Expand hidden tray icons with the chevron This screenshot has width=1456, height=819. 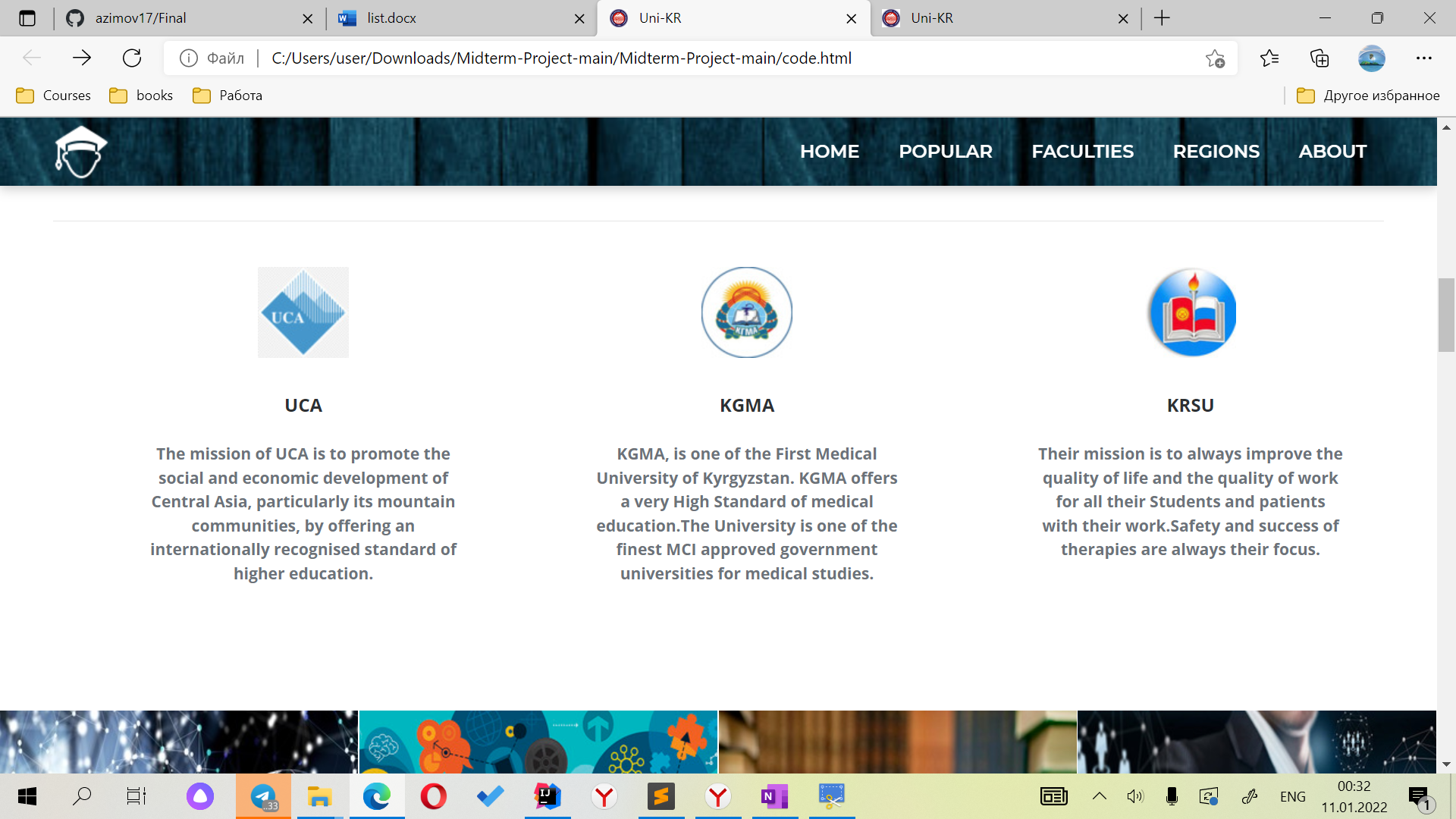pos(1099,796)
